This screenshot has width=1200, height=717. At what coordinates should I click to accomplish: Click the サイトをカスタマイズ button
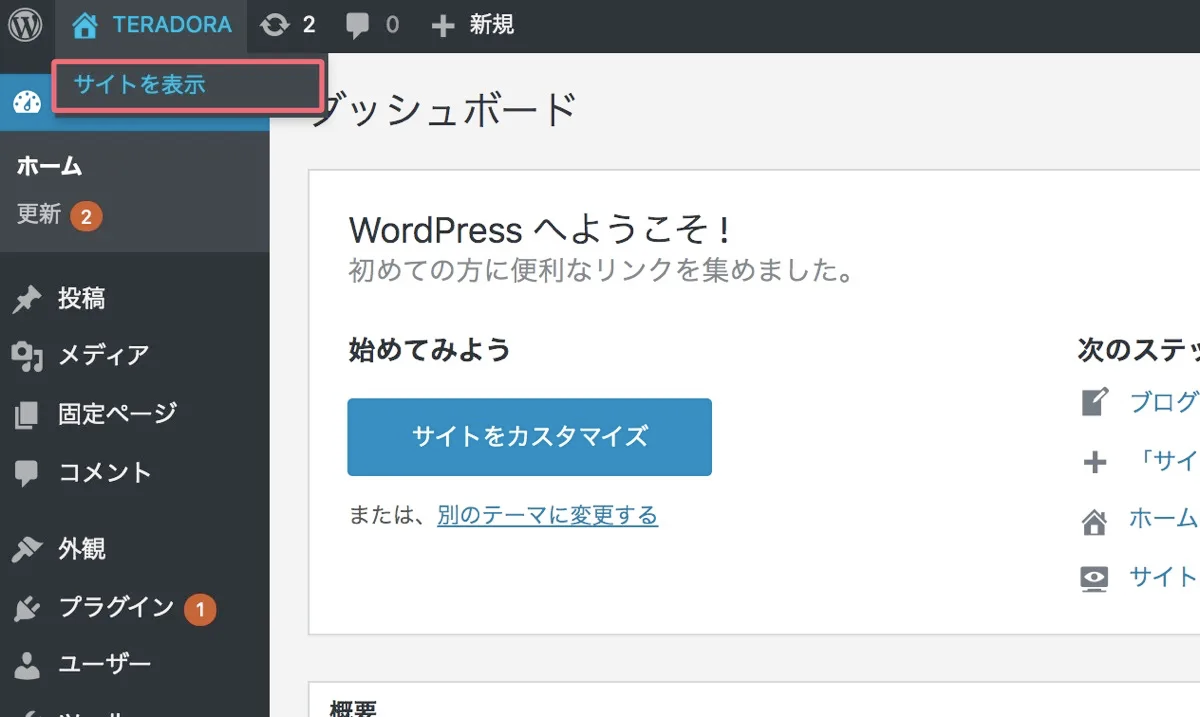[x=529, y=437]
